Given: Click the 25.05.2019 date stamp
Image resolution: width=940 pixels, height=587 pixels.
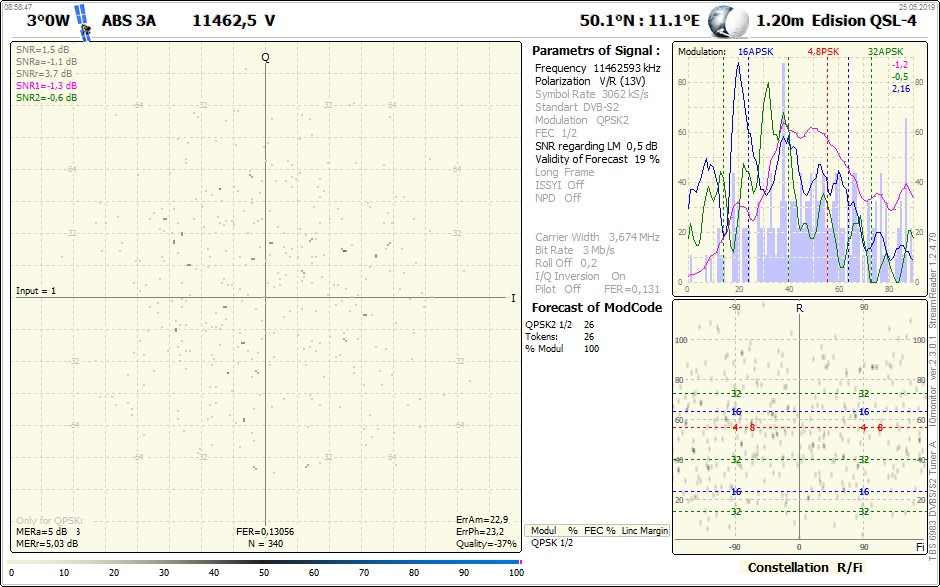Looking at the screenshot, I should 917,7.
